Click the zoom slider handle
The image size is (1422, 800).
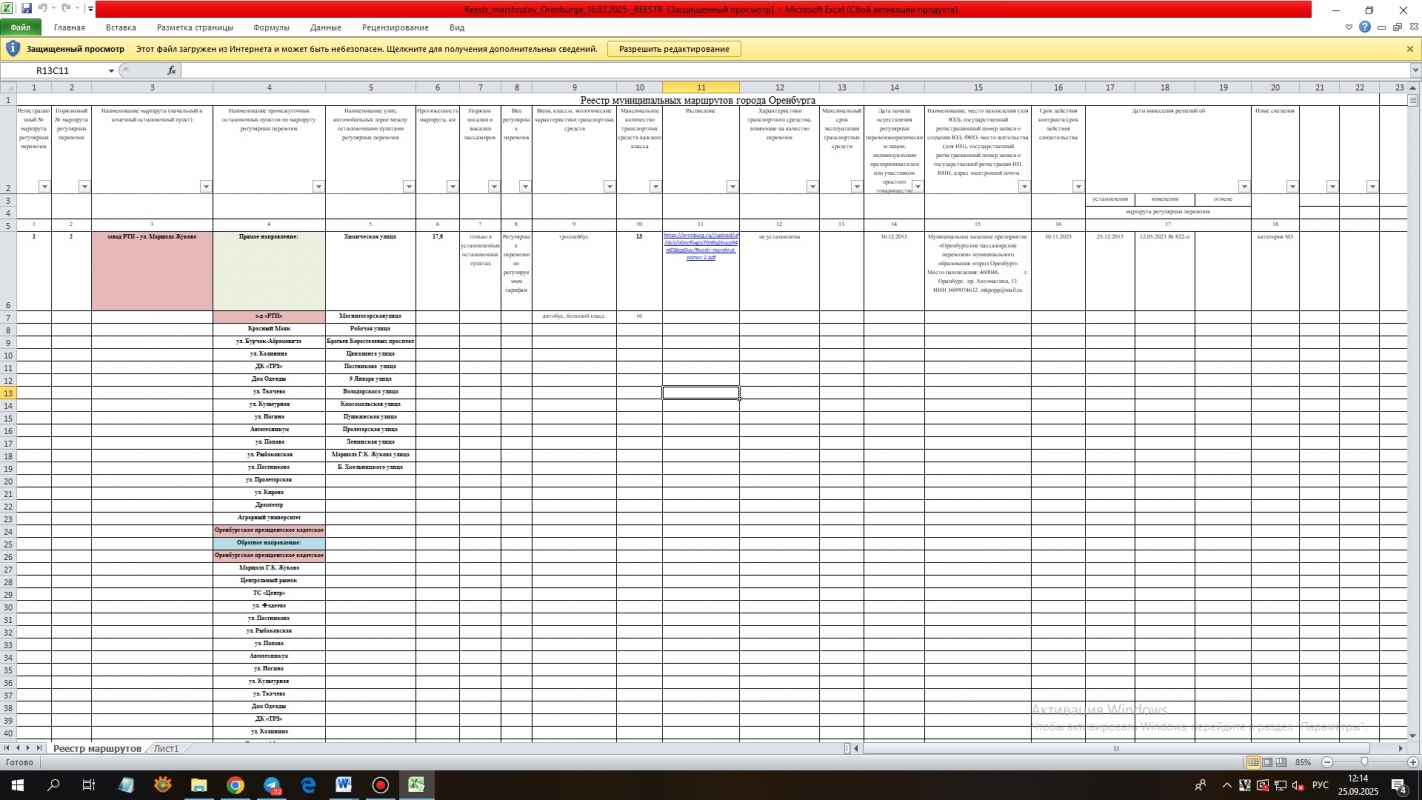tap(1364, 762)
